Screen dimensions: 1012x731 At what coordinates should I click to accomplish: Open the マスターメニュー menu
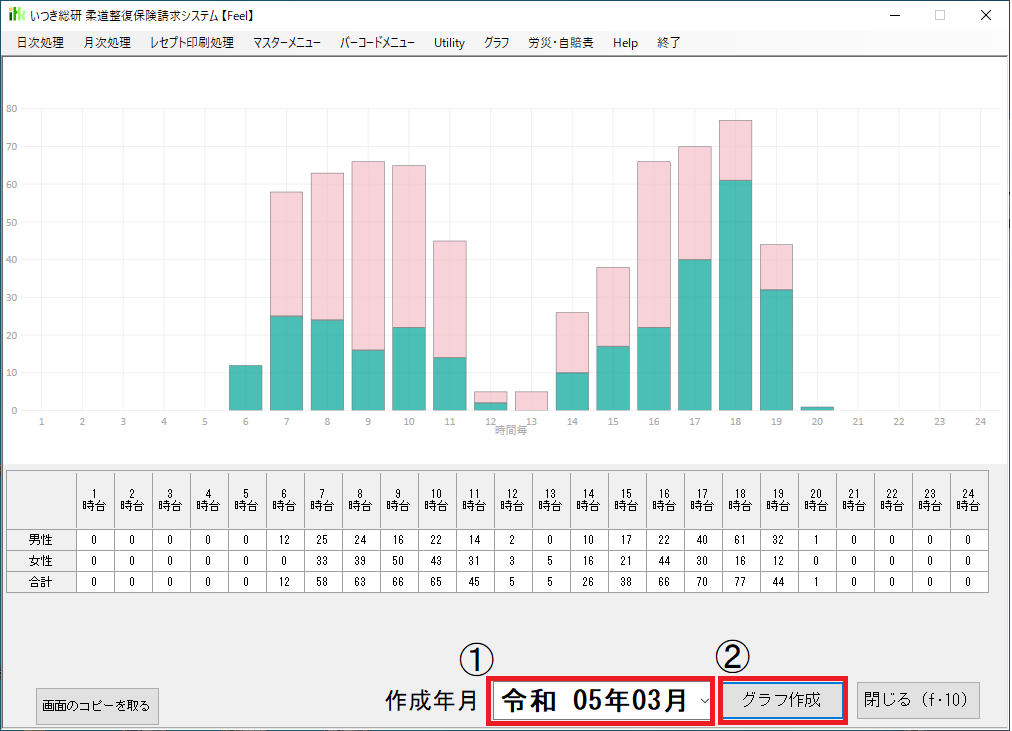pos(287,43)
